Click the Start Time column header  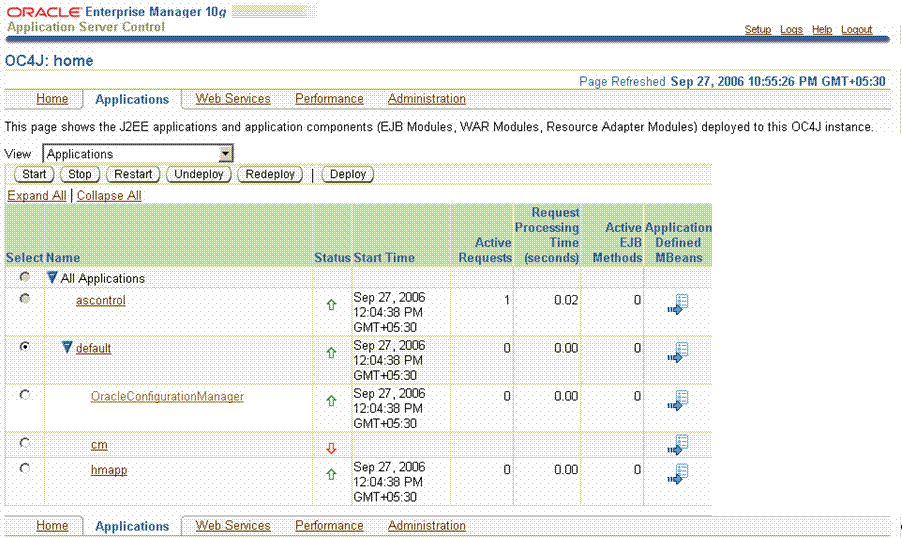(384, 258)
